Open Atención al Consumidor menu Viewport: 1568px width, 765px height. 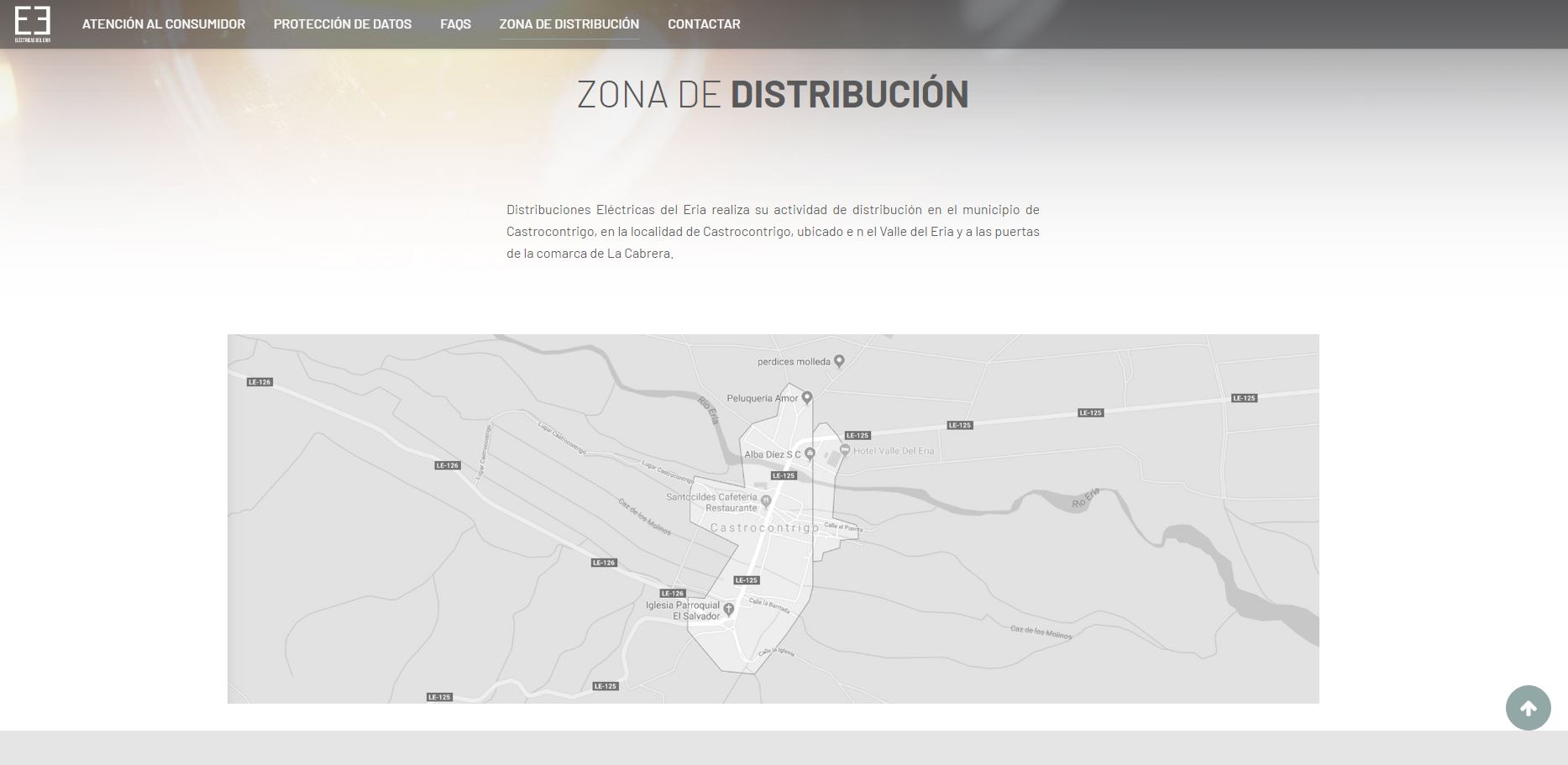[164, 24]
